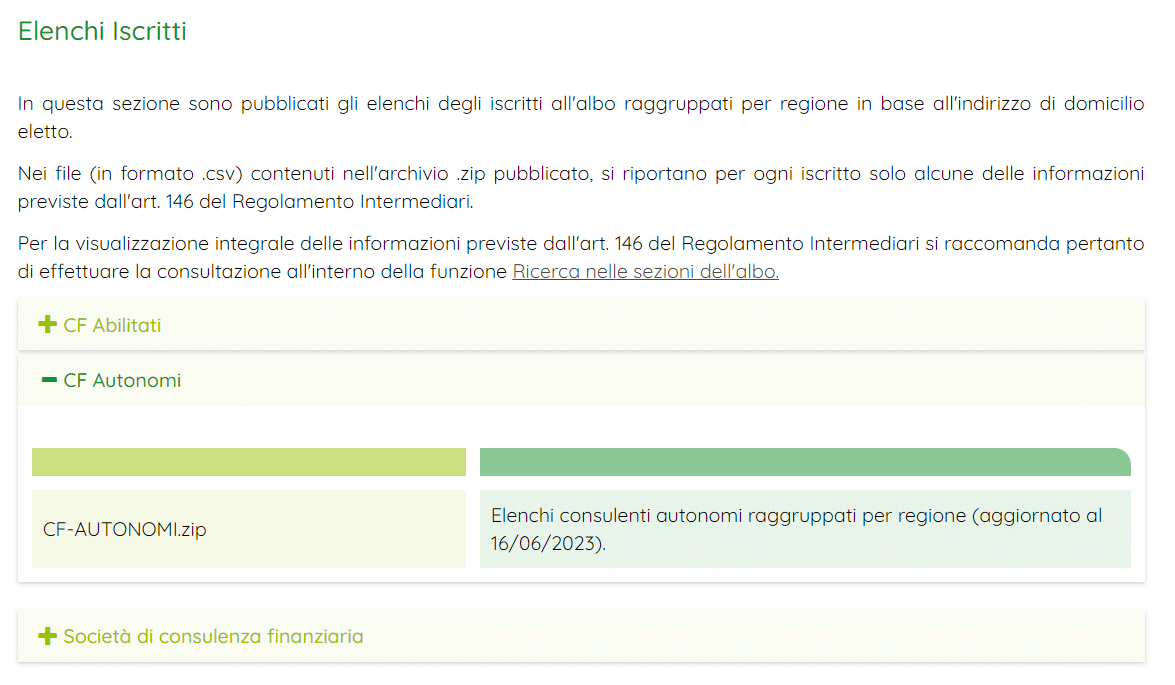The width and height of the screenshot is (1175, 685).
Task: Select the green plus symbol on CF Abilitati row
Action: 46,324
